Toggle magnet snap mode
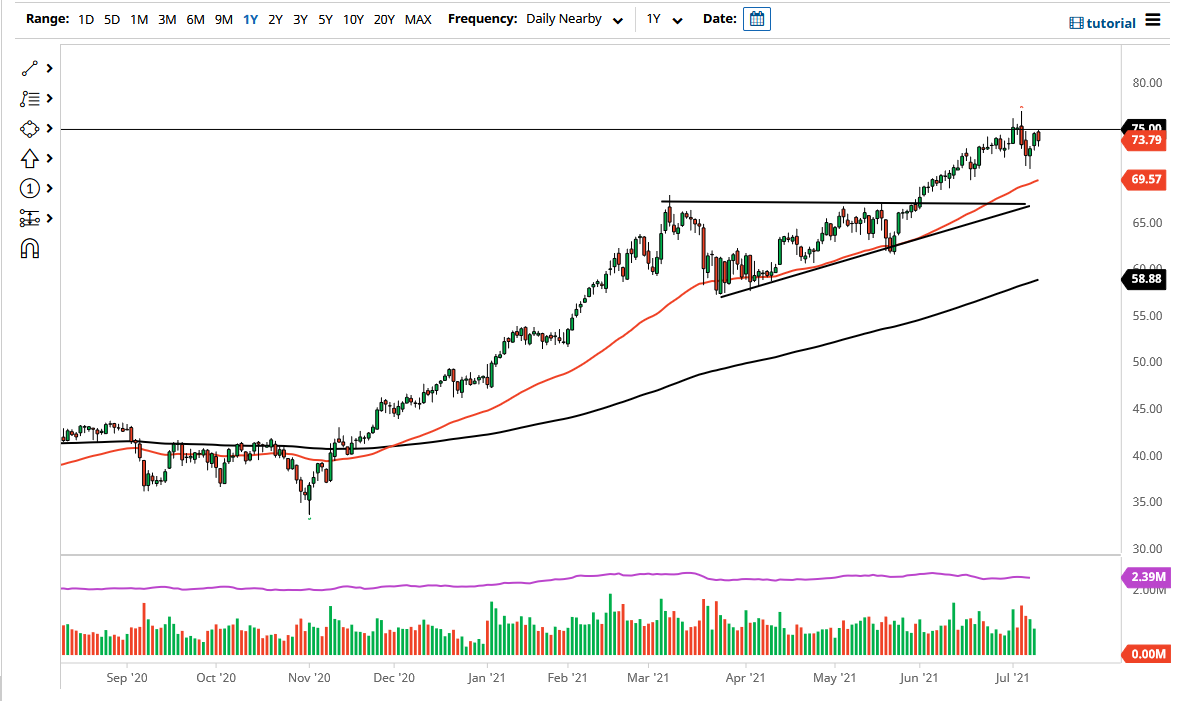 pos(30,247)
